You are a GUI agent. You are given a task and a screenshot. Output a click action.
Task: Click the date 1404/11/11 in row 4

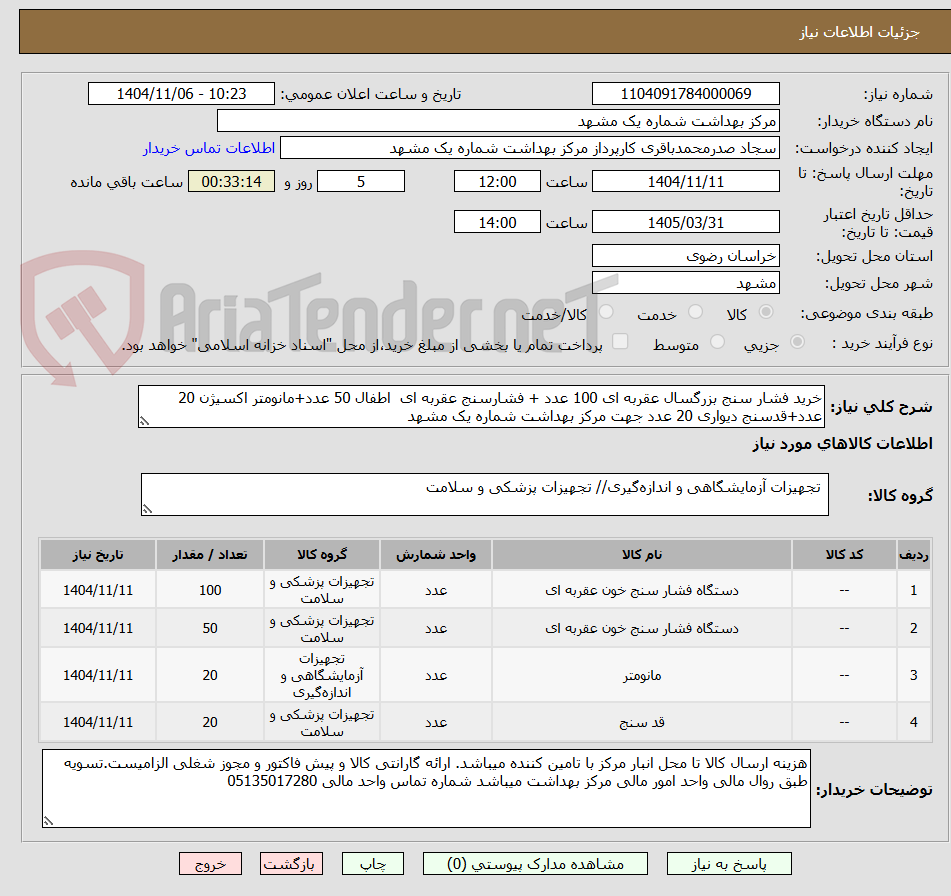pyautogui.click(x=98, y=722)
